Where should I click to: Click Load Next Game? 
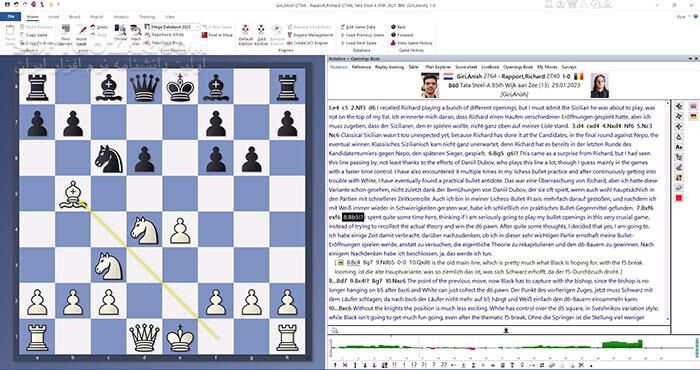(358, 43)
